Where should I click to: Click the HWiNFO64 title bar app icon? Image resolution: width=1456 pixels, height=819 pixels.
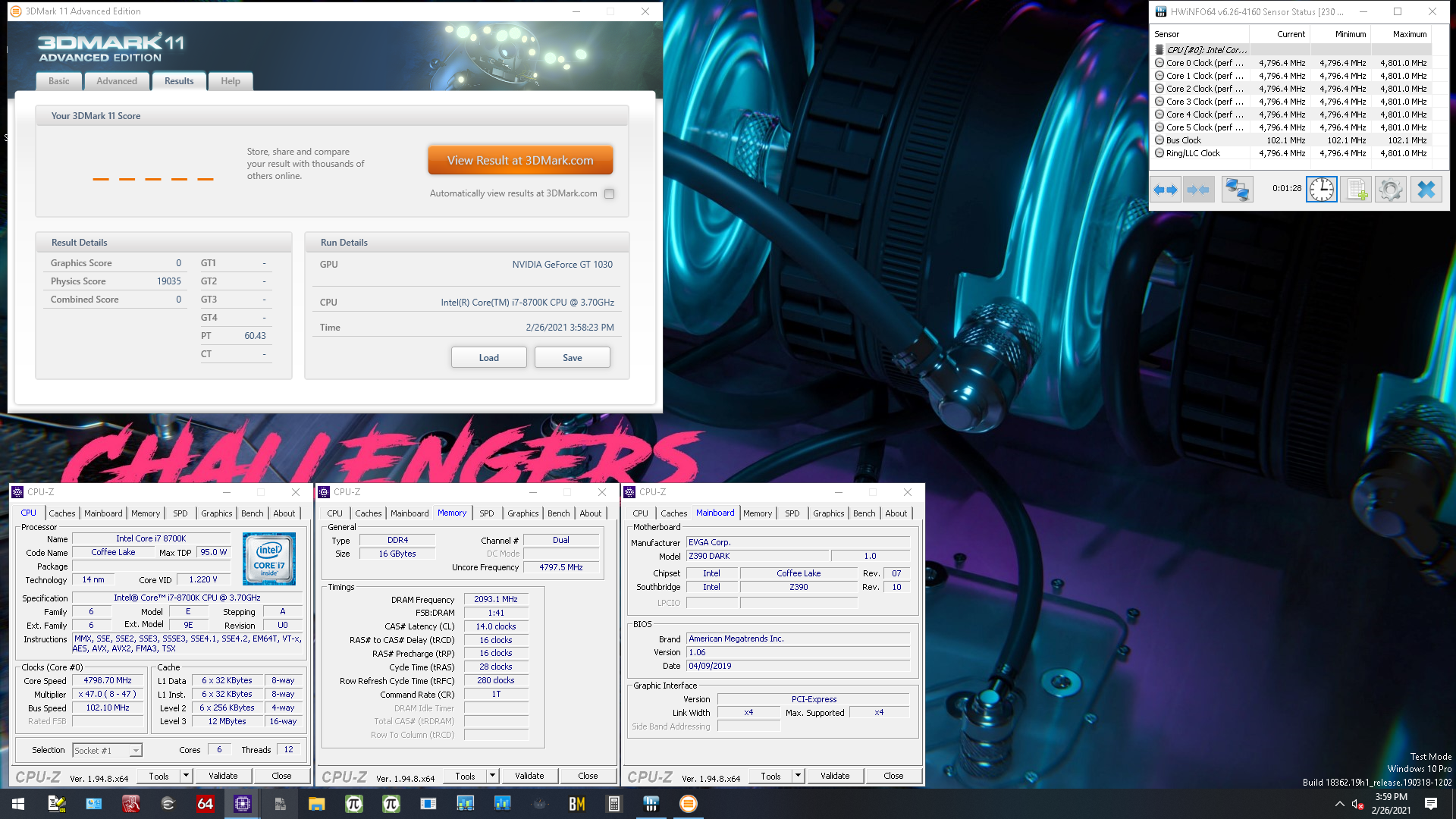[1161, 11]
